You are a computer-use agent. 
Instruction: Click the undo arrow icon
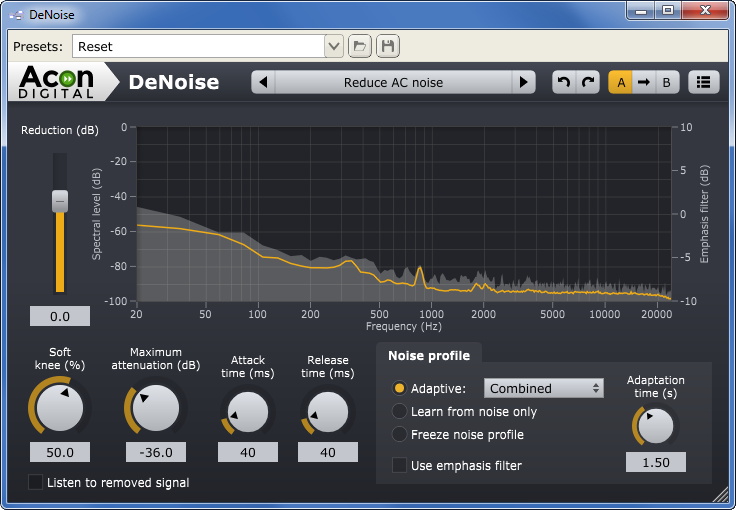tap(564, 82)
